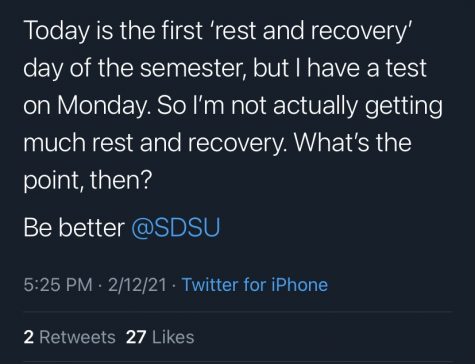Viewport: 475px width, 364px height.
Task: Click the number 27 like count
Action: coord(136,337)
